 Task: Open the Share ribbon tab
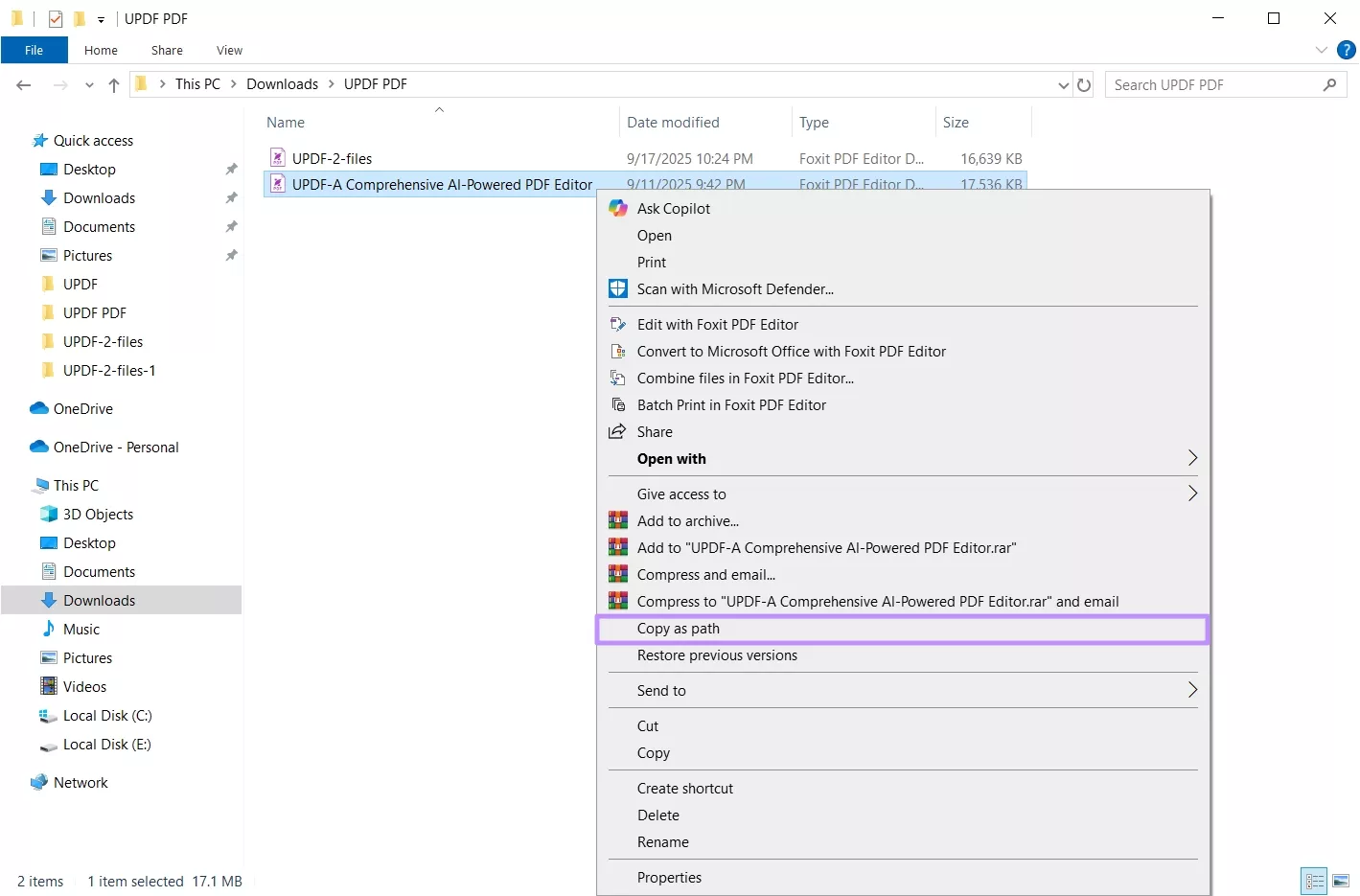tap(167, 50)
